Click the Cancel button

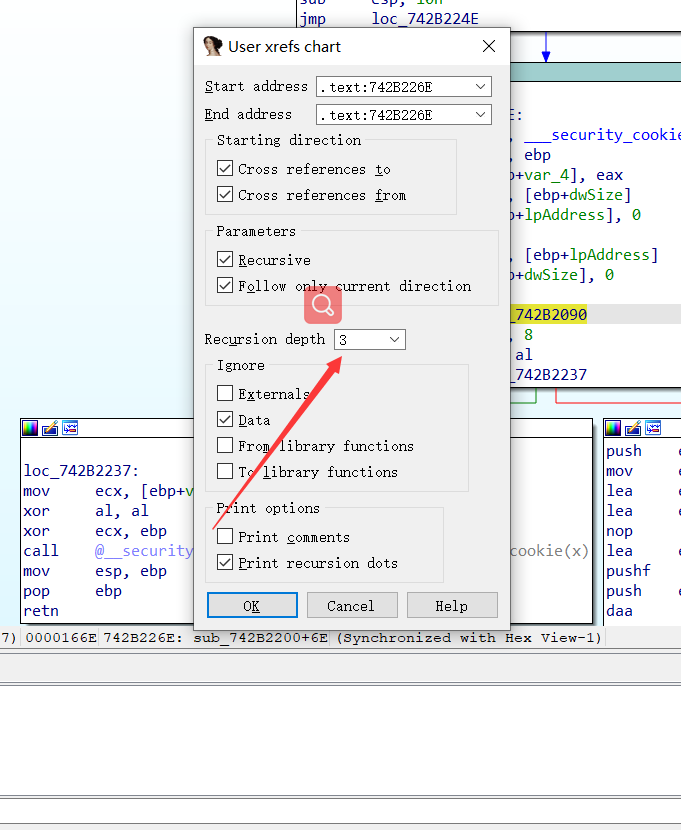click(352, 605)
